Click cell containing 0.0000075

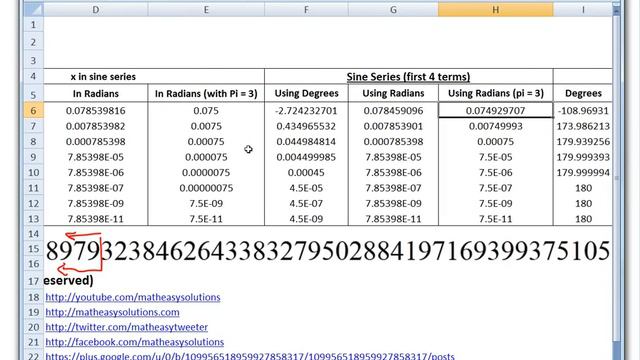(206, 173)
